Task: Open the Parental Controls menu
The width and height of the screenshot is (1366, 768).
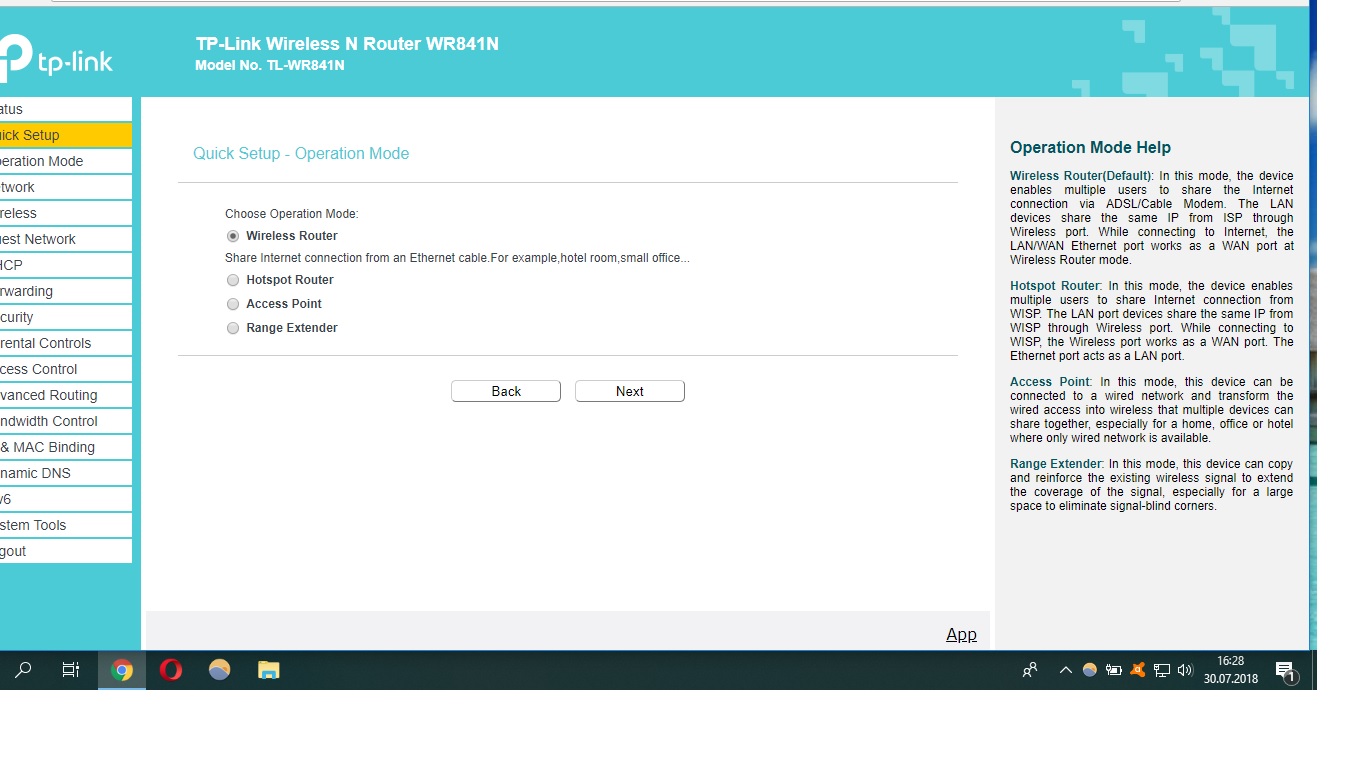Action: (x=66, y=343)
